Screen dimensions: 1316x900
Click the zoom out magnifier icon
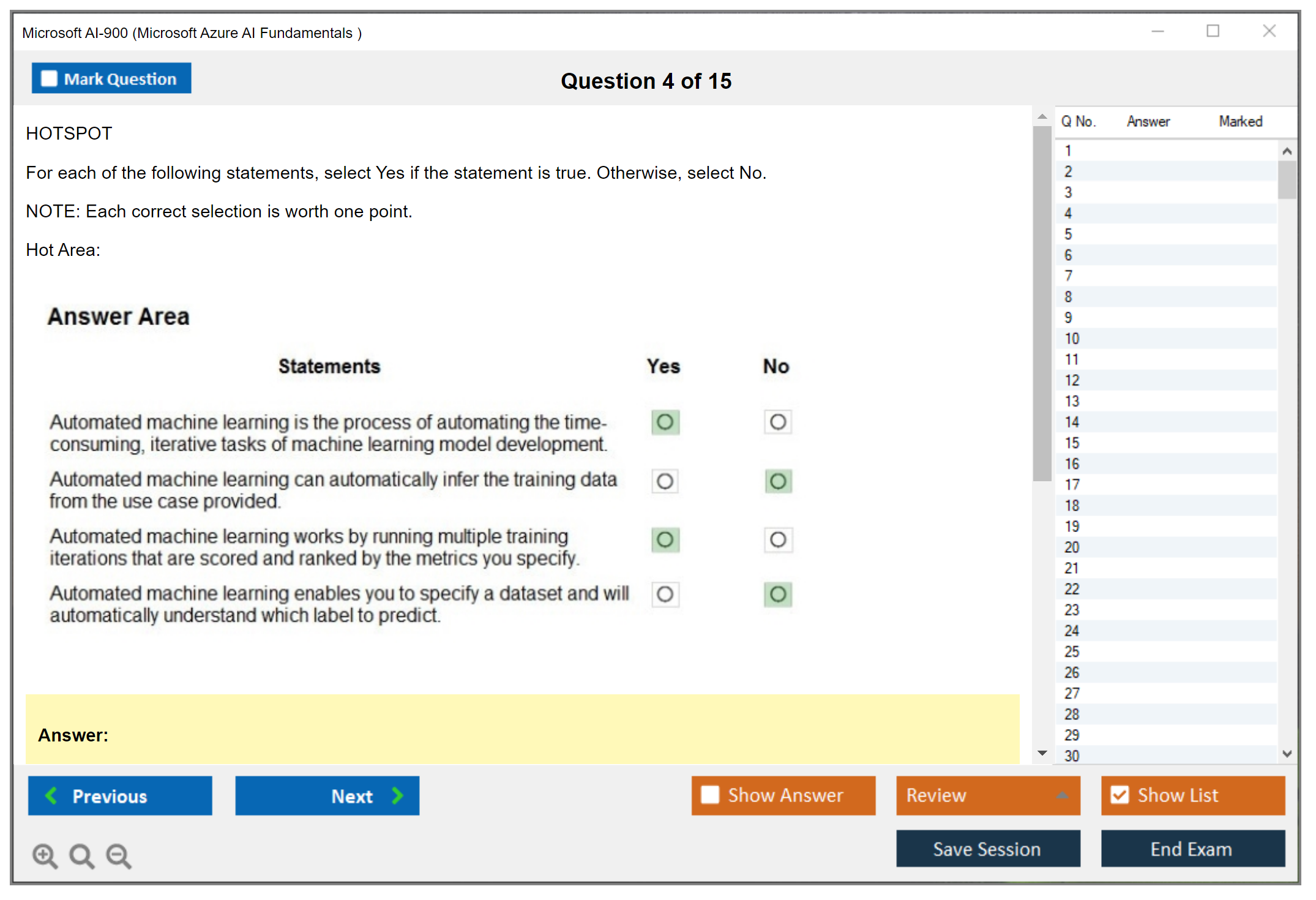[118, 855]
